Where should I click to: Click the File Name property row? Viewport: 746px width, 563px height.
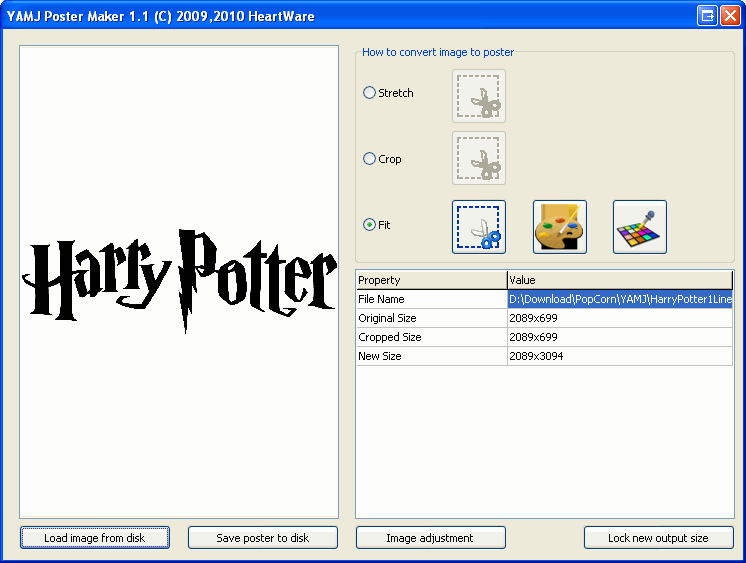click(x=545, y=299)
